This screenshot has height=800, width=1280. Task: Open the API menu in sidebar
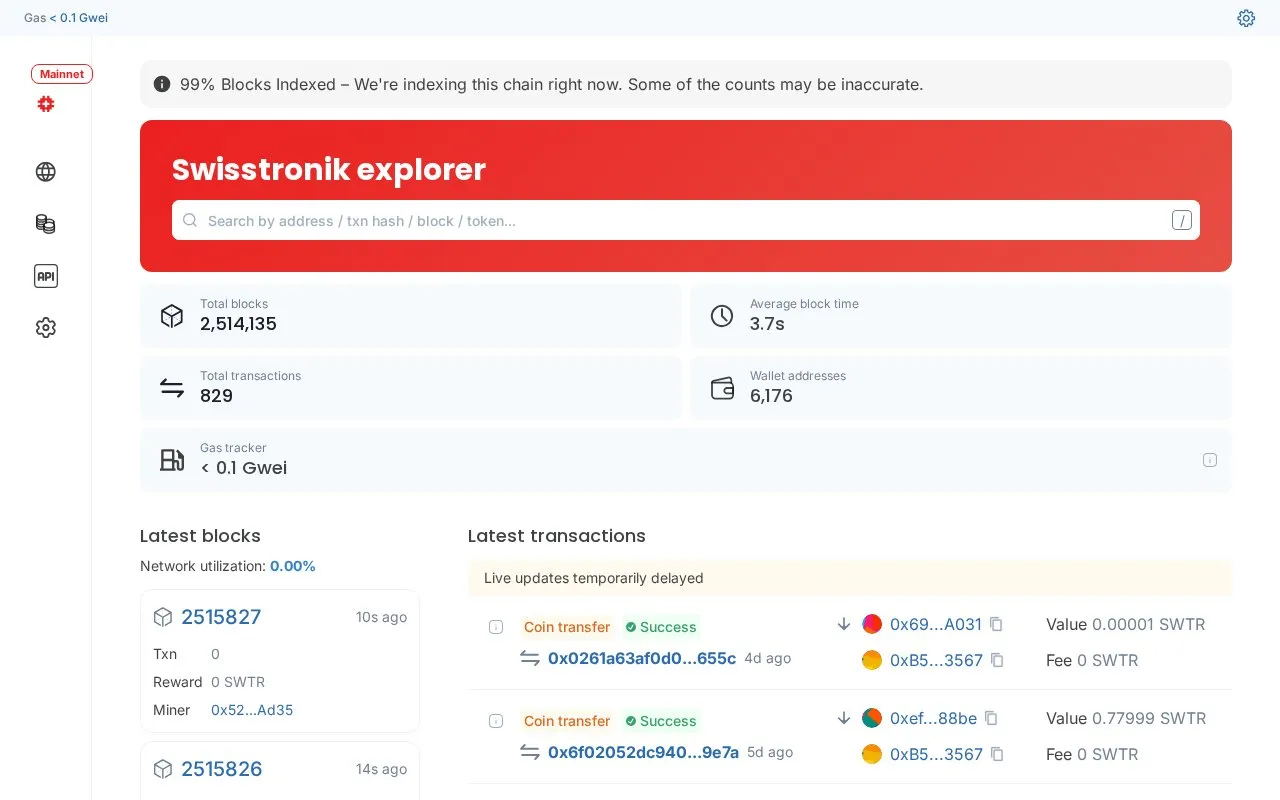click(46, 276)
